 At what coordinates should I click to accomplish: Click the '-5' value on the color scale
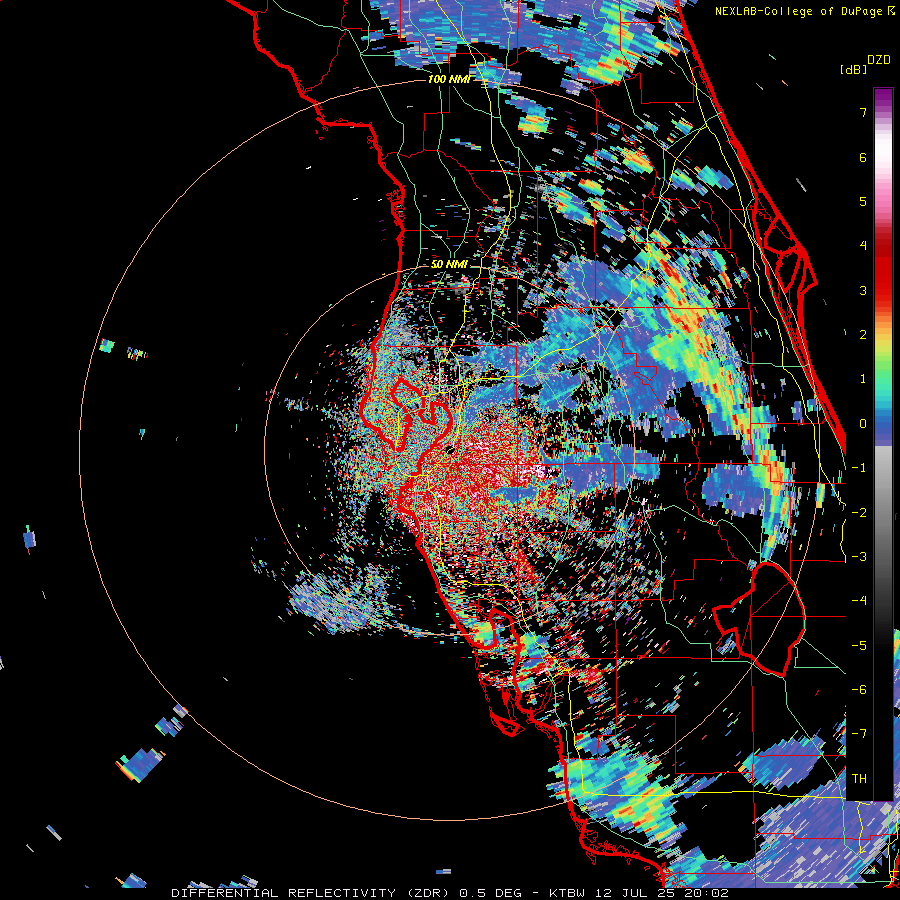point(859,646)
